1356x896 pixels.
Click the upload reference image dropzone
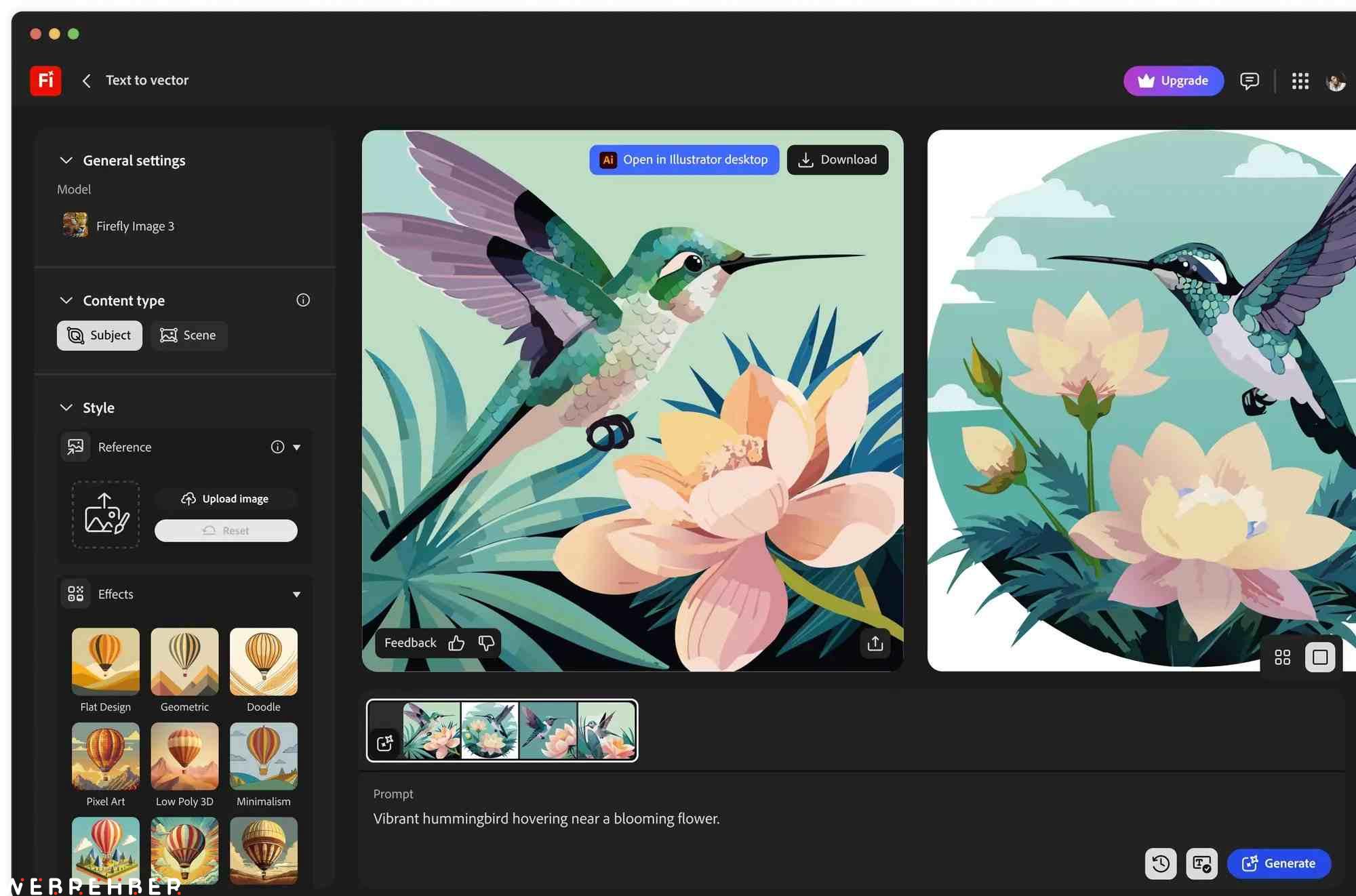106,514
